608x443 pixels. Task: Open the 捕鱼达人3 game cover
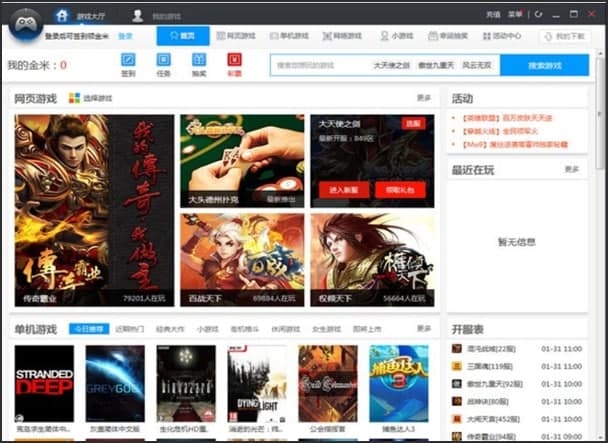[399, 384]
